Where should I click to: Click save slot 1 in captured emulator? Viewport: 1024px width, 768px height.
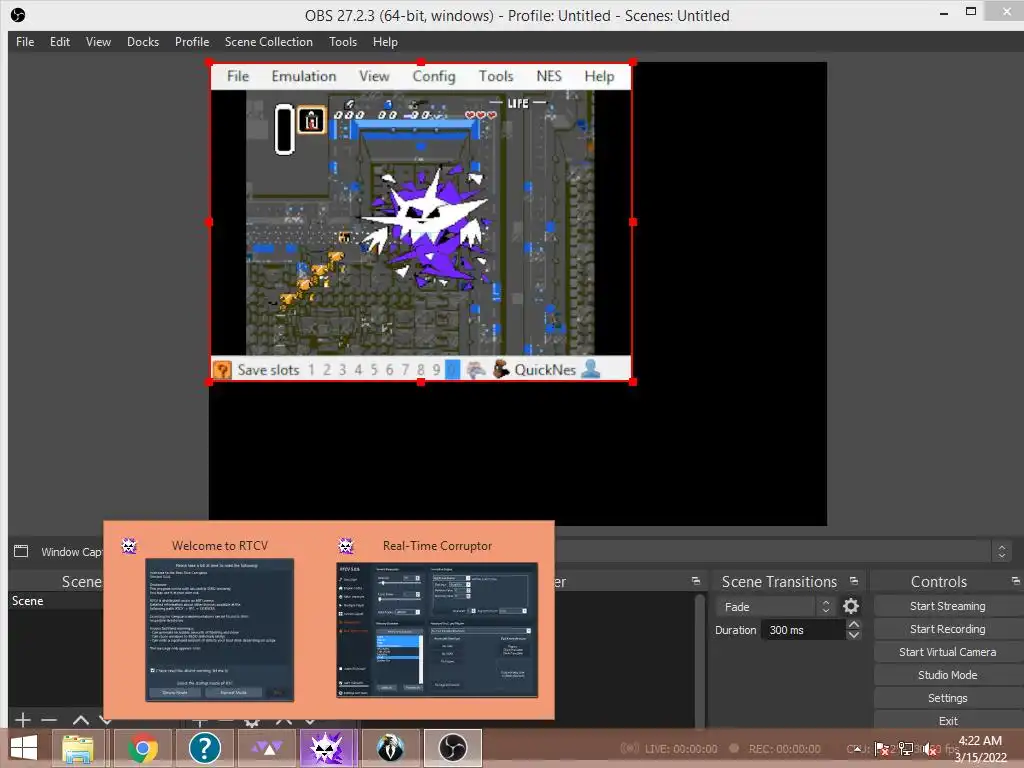(311, 370)
